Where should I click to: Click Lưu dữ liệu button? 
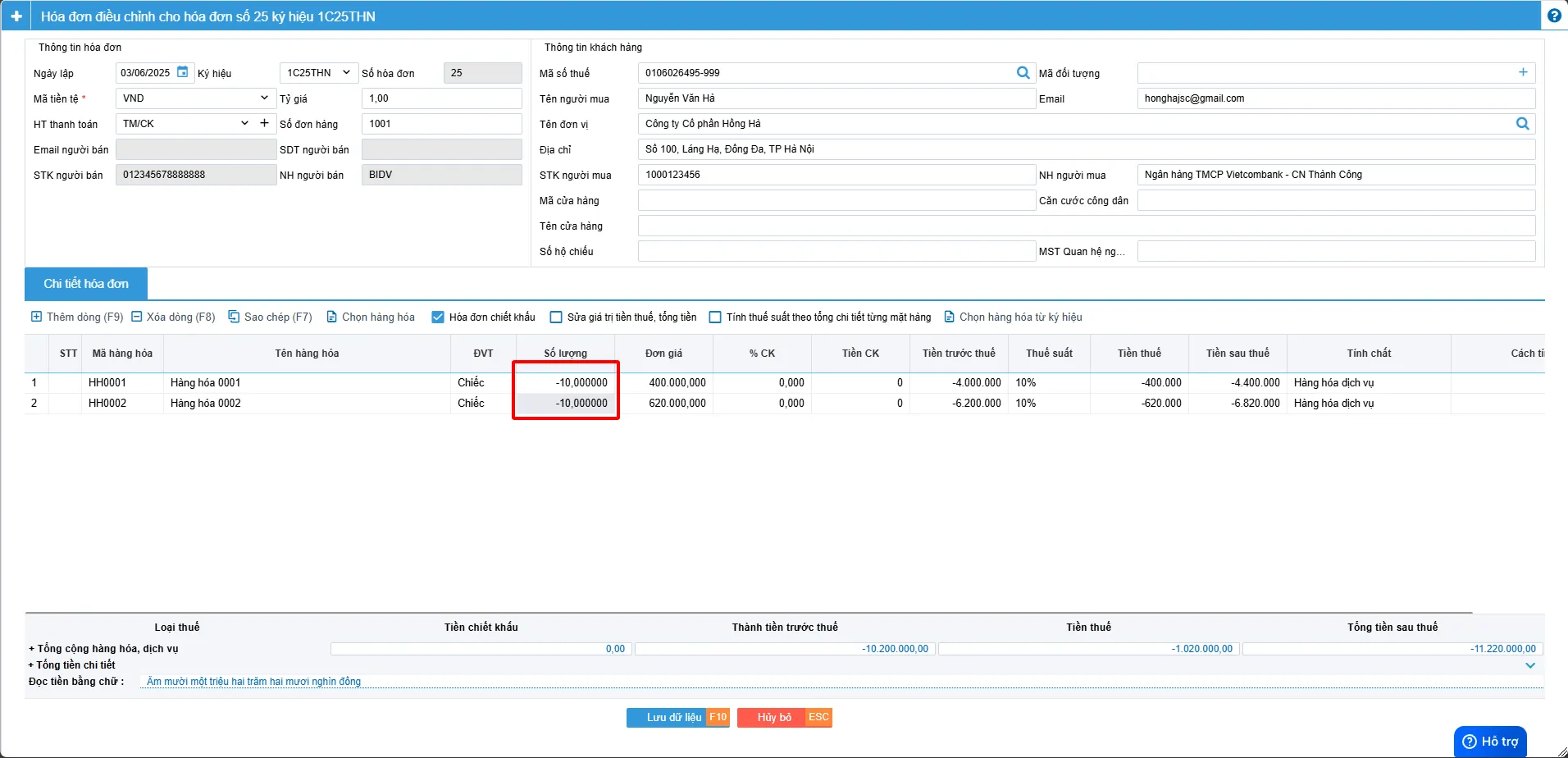[678, 718]
